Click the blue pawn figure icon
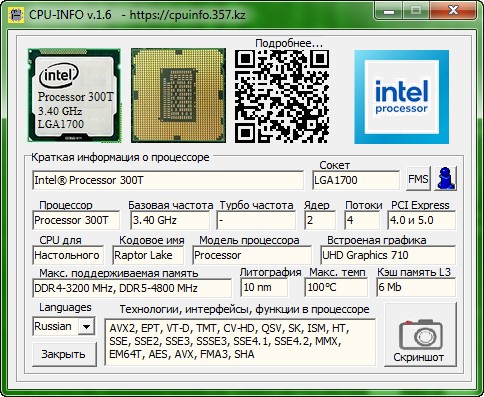484x397 pixels. pos(446,179)
